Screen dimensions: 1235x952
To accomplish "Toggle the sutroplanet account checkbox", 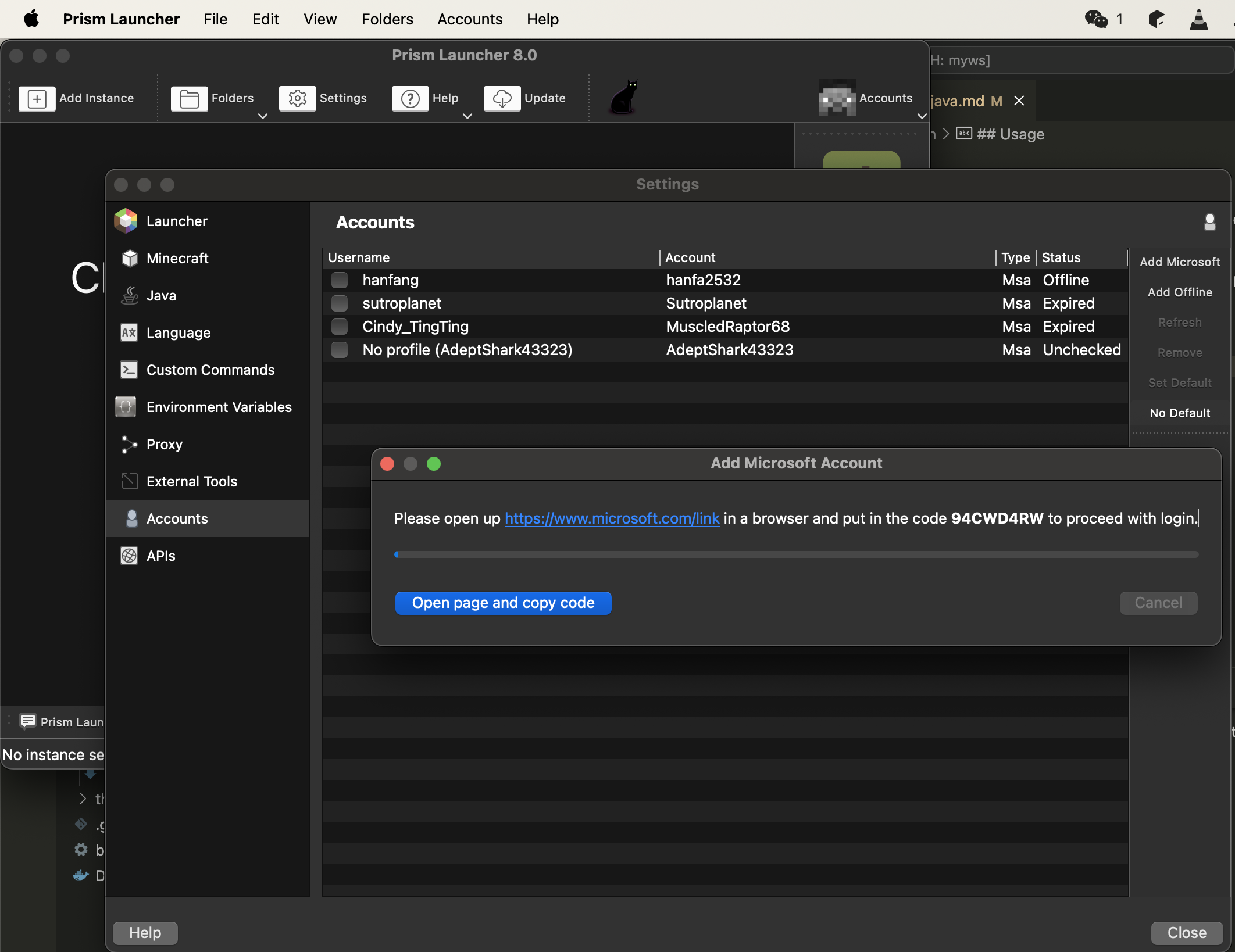I will 340,303.
